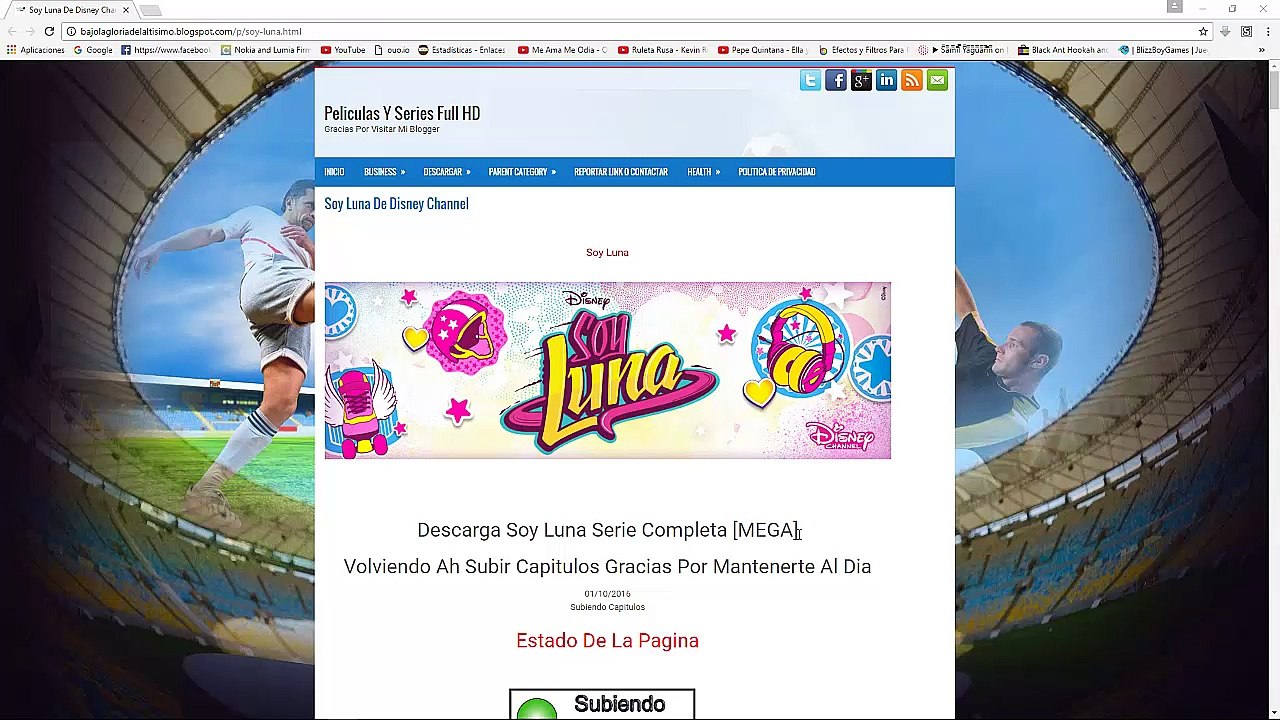Click the download arrow extension icon
This screenshot has width=1280, height=720.
(x=1224, y=31)
